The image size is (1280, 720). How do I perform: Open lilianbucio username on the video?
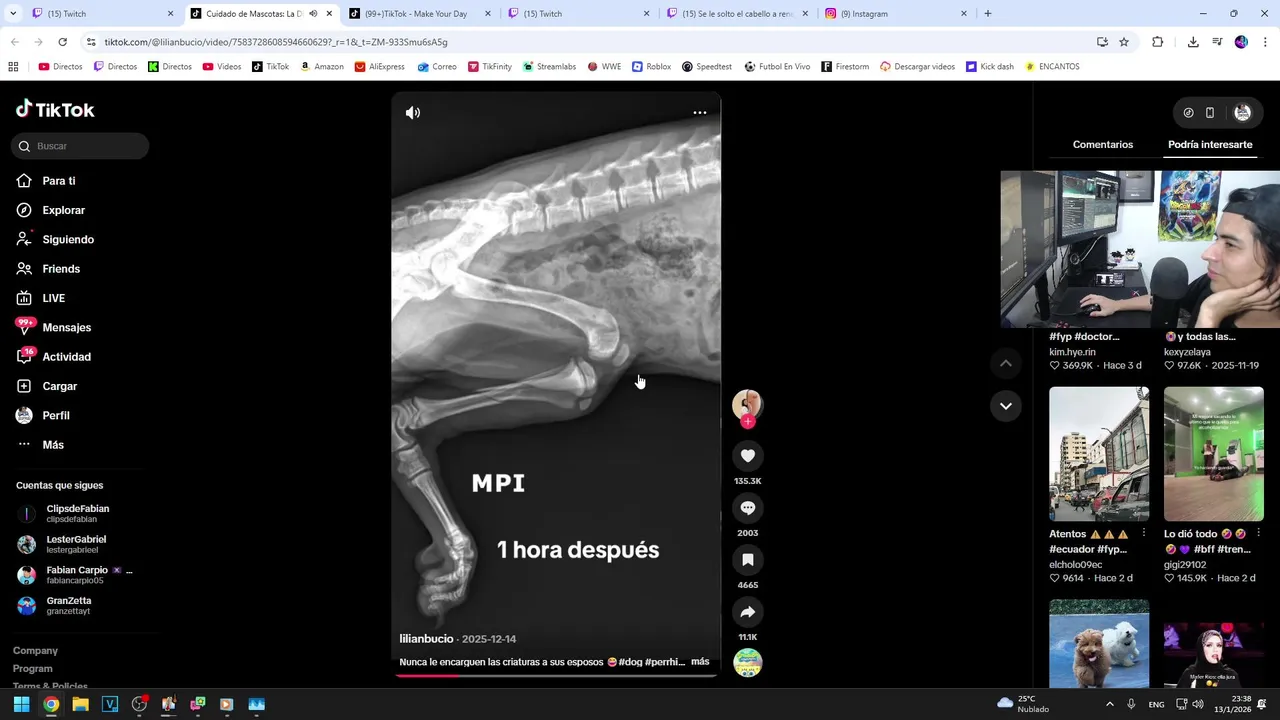coord(426,639)
